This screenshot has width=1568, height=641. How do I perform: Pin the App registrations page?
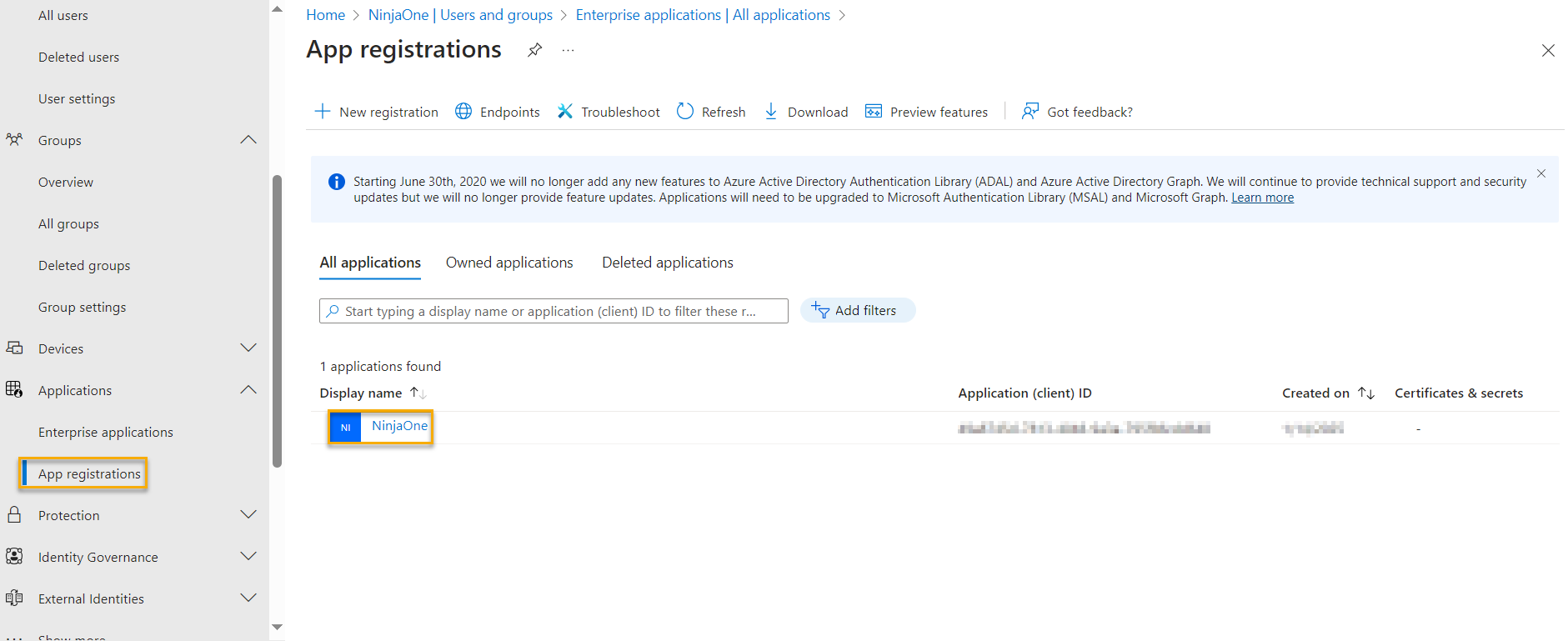click(535, 50)
